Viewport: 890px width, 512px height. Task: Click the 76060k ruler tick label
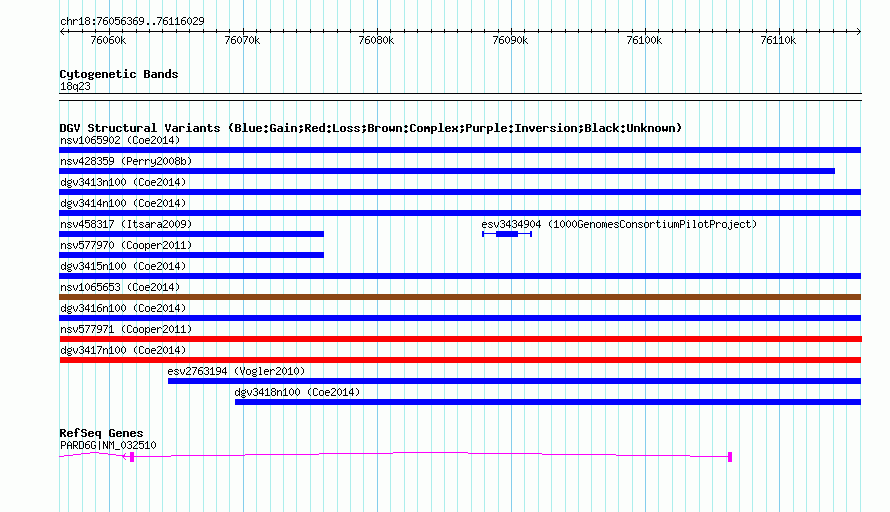[108, 40]
